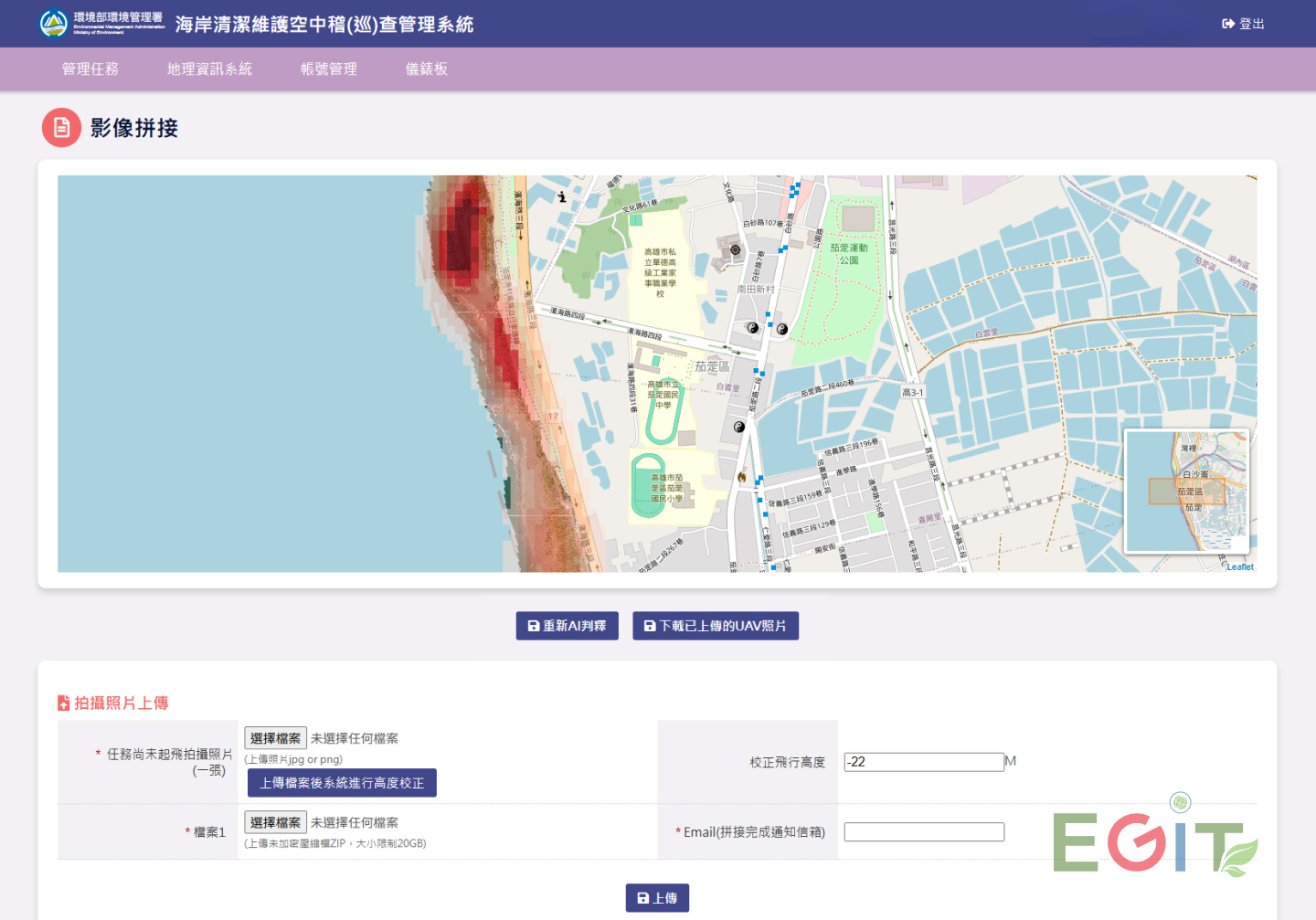Click the Email notification input field
Image resolution: width=1316 pixels, height=920 pixels.
pos(924,832)
